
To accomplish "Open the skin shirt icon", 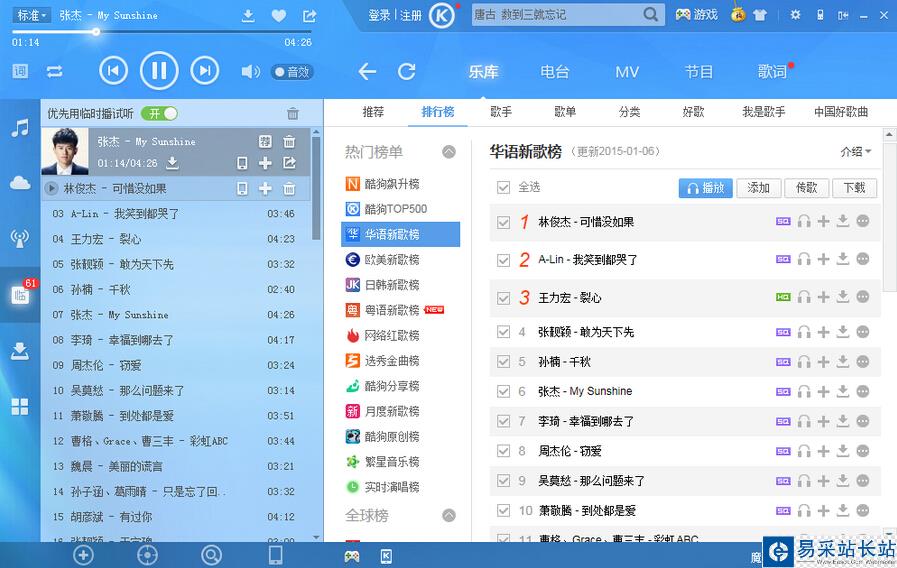I will point(760,15).
